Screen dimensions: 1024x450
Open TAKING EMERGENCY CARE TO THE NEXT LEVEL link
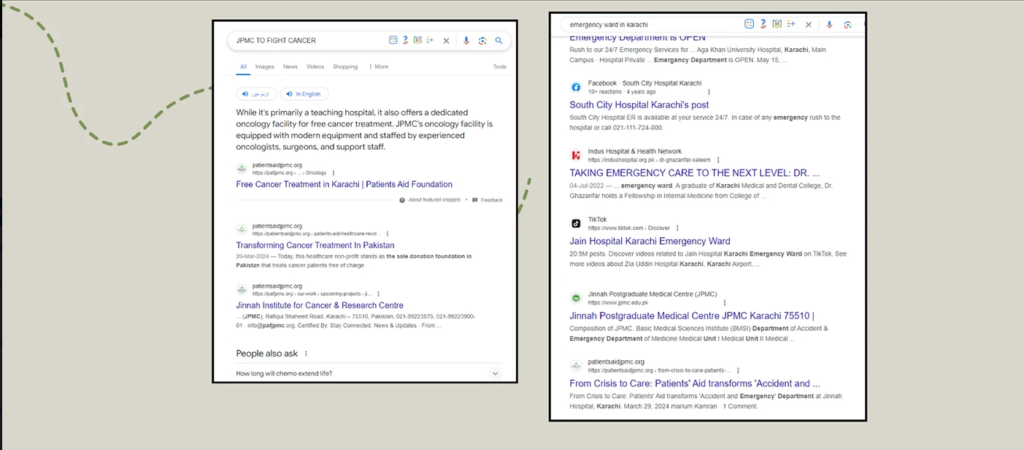point(694,173)
